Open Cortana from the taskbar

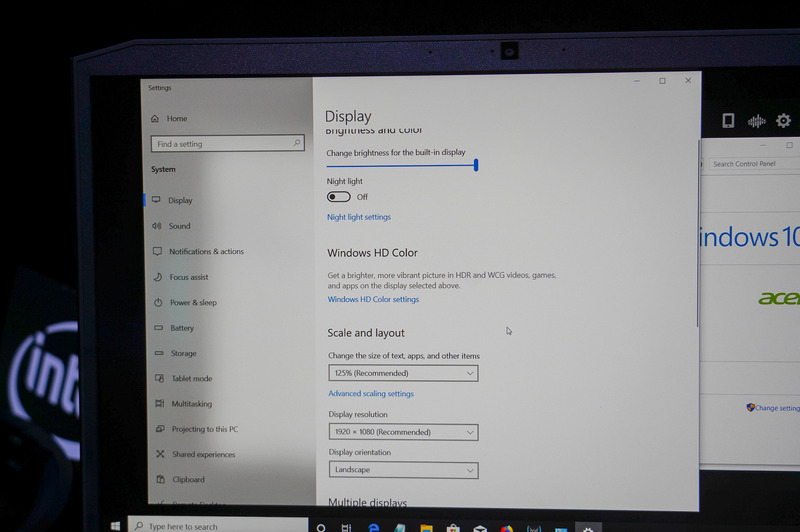321,528
